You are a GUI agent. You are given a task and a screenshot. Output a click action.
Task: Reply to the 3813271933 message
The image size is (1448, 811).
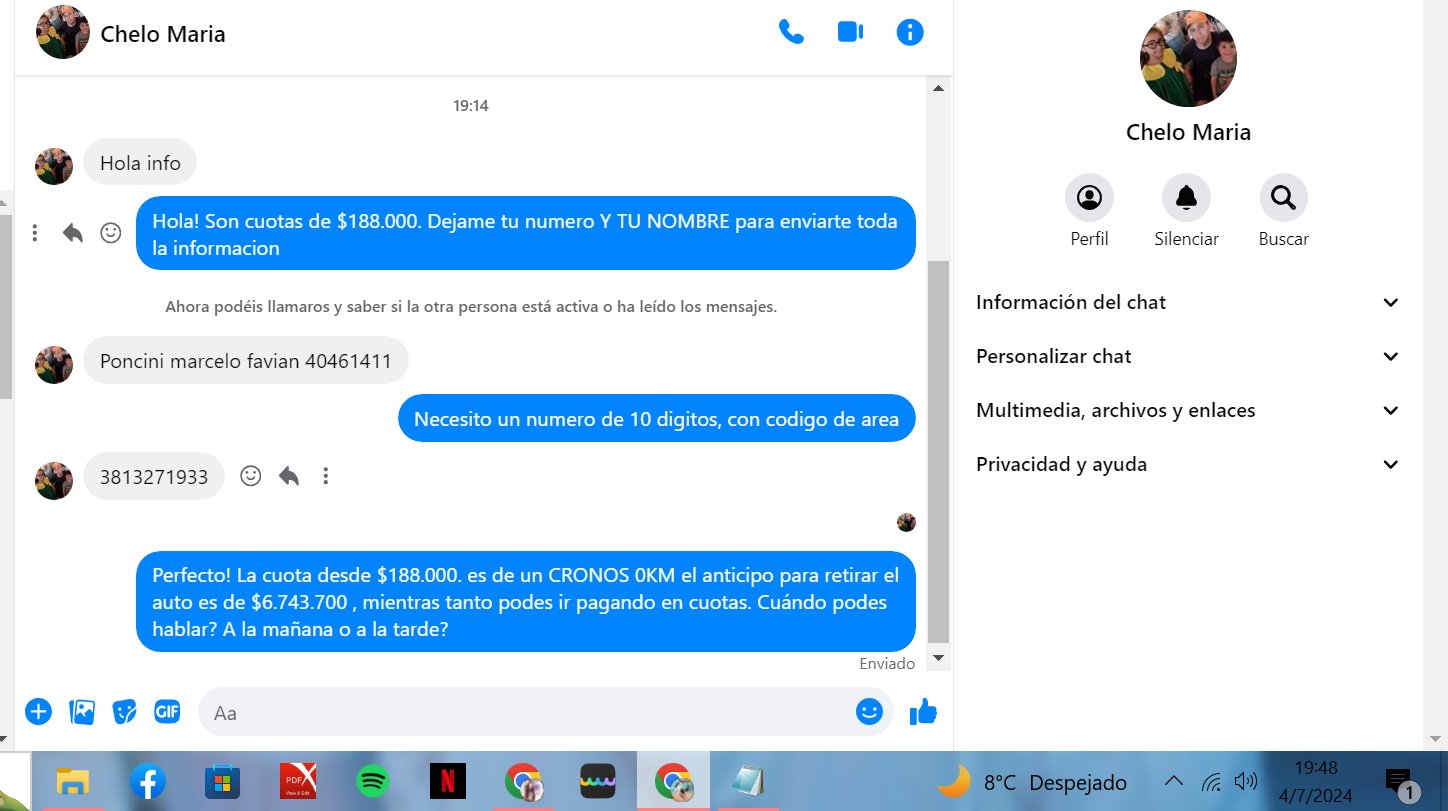pyautogui.click(x=289, y=476)
